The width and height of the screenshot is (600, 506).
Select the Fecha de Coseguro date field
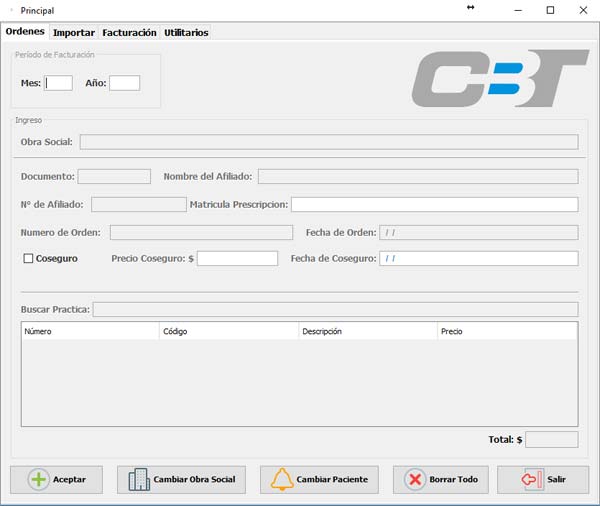tap(478, 258)
